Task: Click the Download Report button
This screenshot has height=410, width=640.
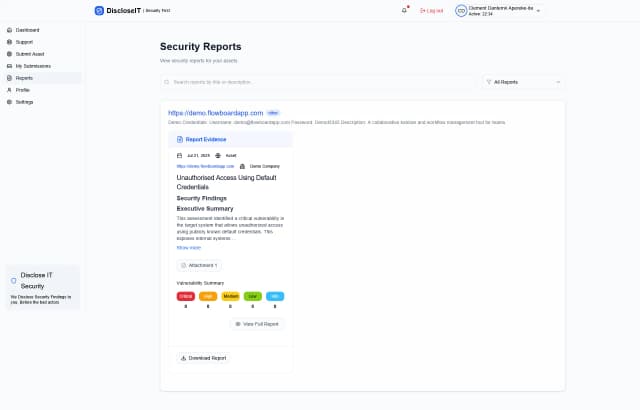Action: (x=203, y=358)
